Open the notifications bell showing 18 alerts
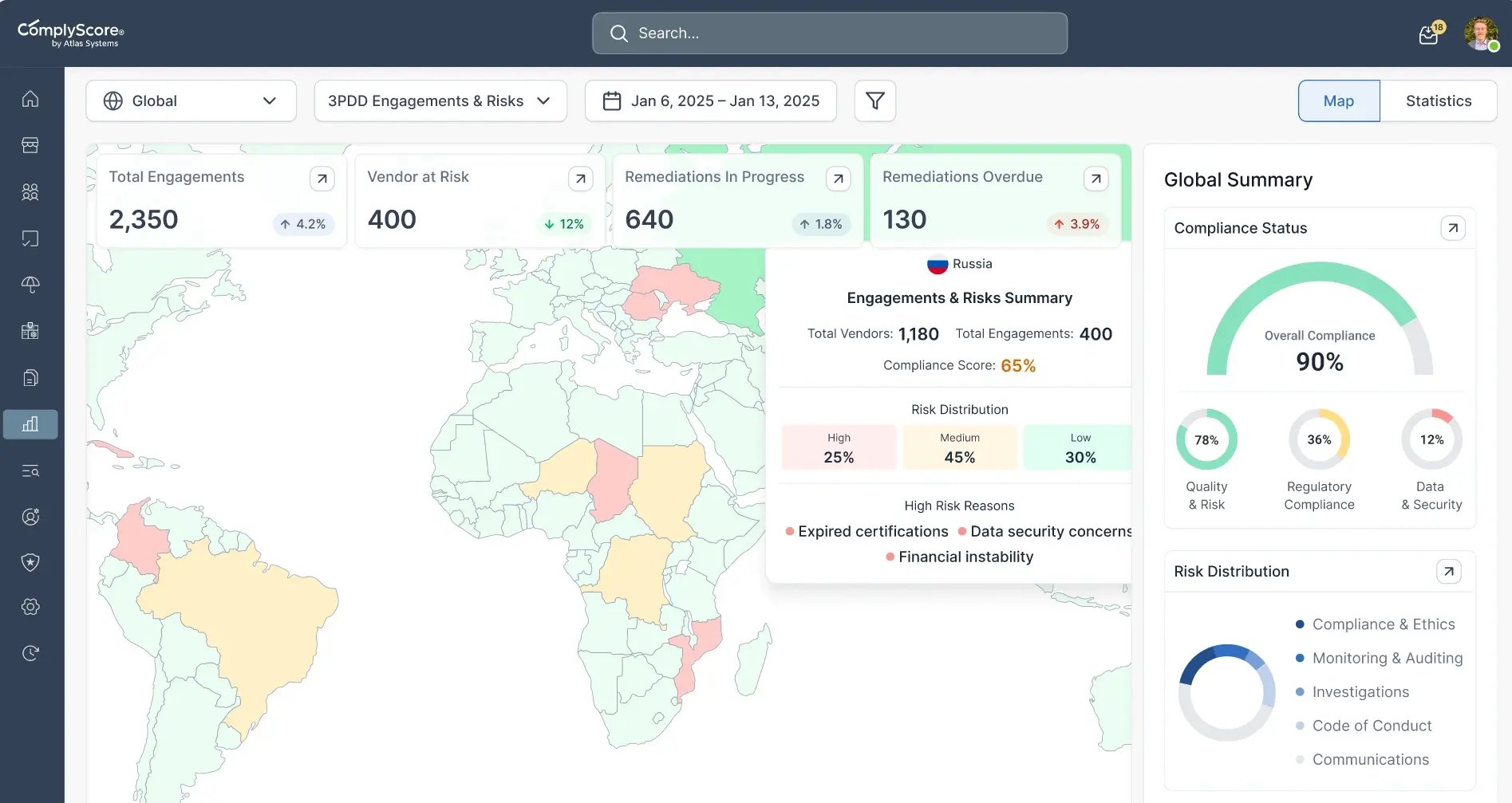Screen dimensions: 1512x803 point(1428,33)
